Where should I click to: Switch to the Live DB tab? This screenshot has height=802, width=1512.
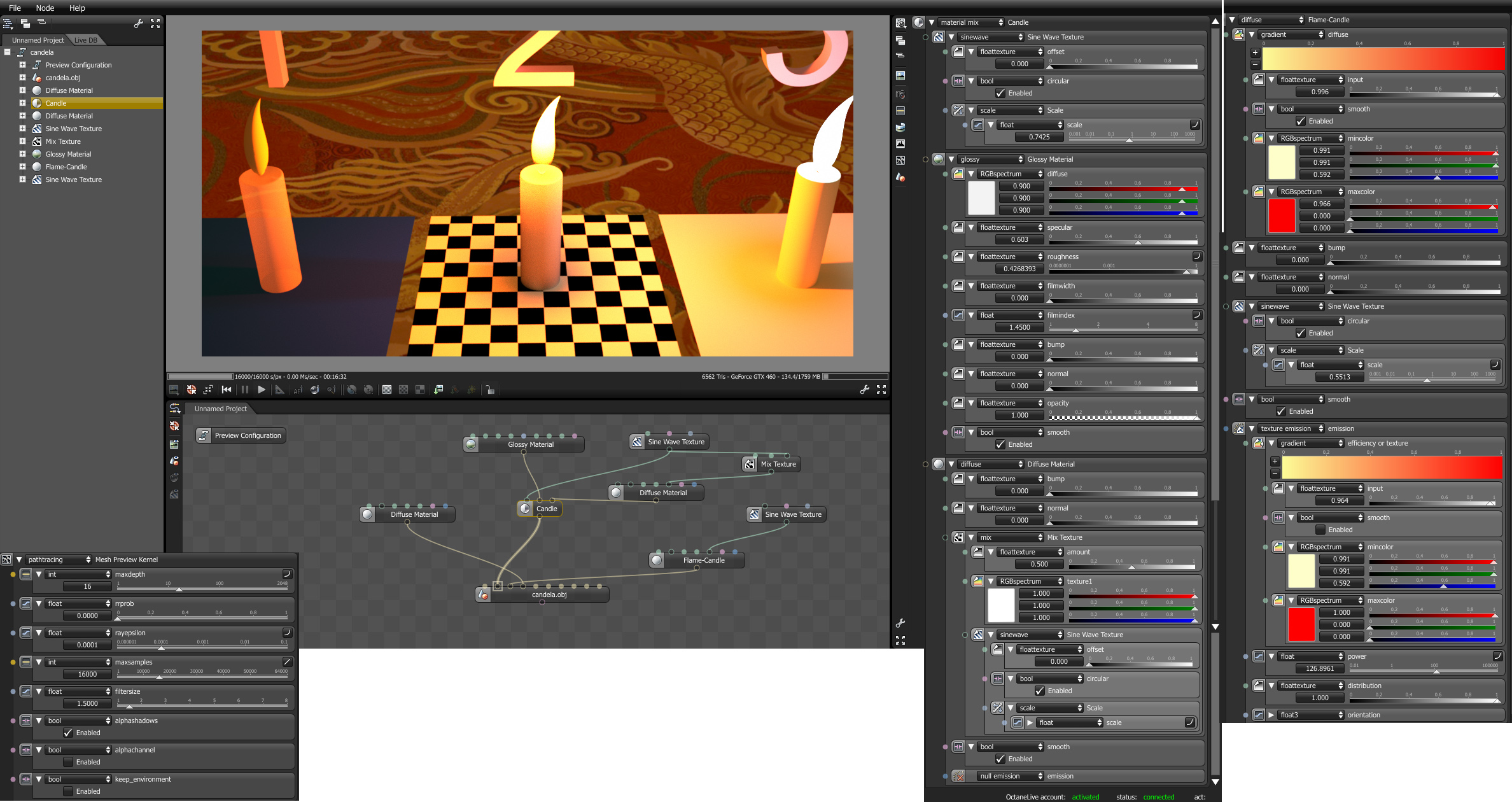click(85, 40)
